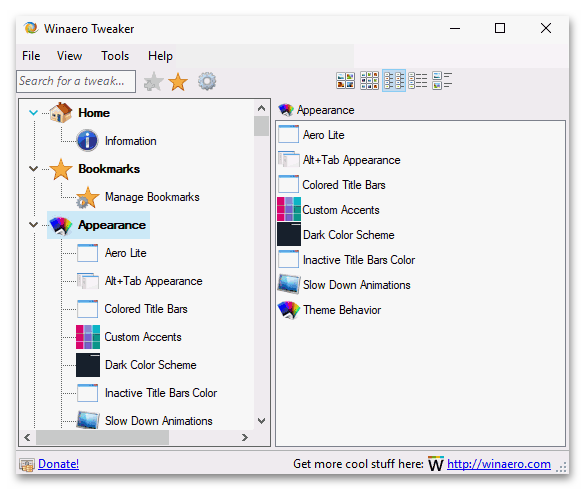Click Dark Color Scheme icon in tree

(x=88, y=365)
